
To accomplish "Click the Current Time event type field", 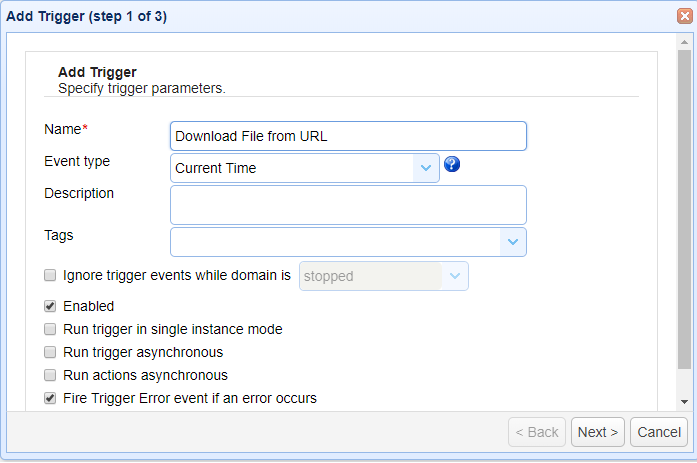I will click(x=292, y=168).
